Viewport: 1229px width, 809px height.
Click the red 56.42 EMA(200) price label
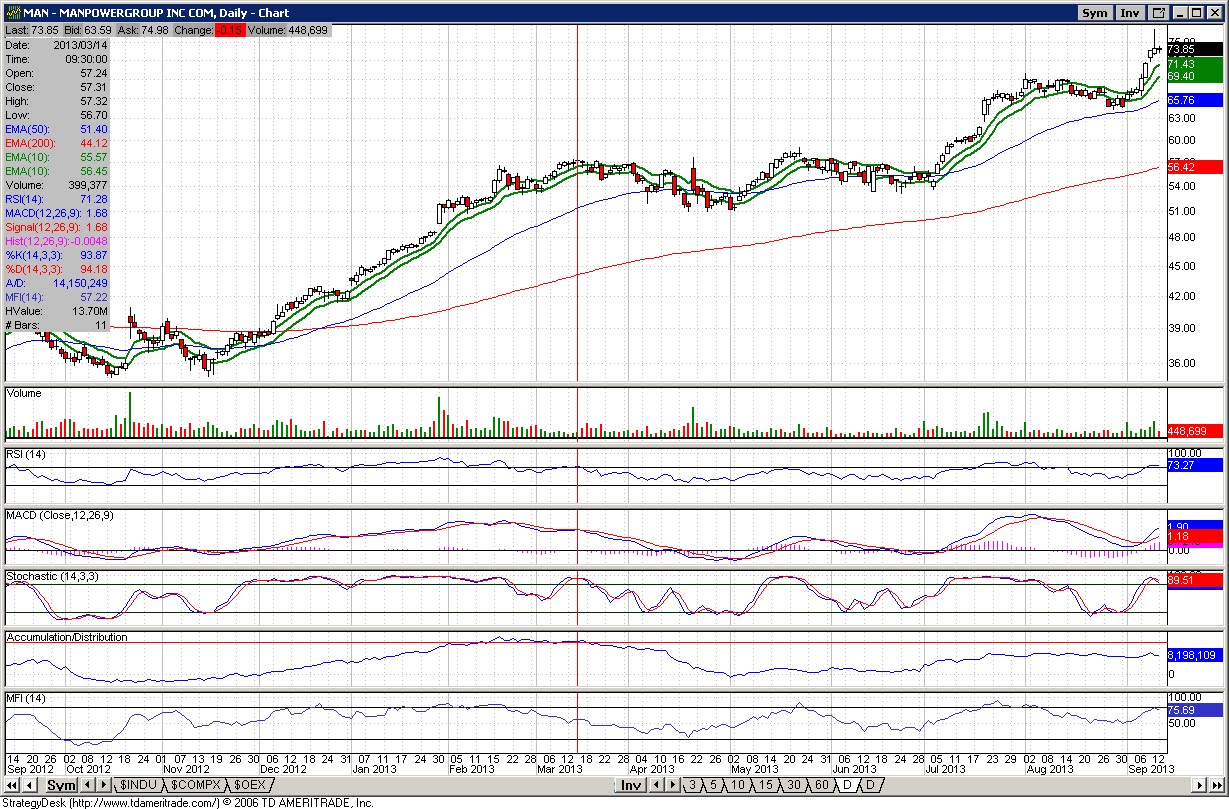click(x=1195, y=167)
